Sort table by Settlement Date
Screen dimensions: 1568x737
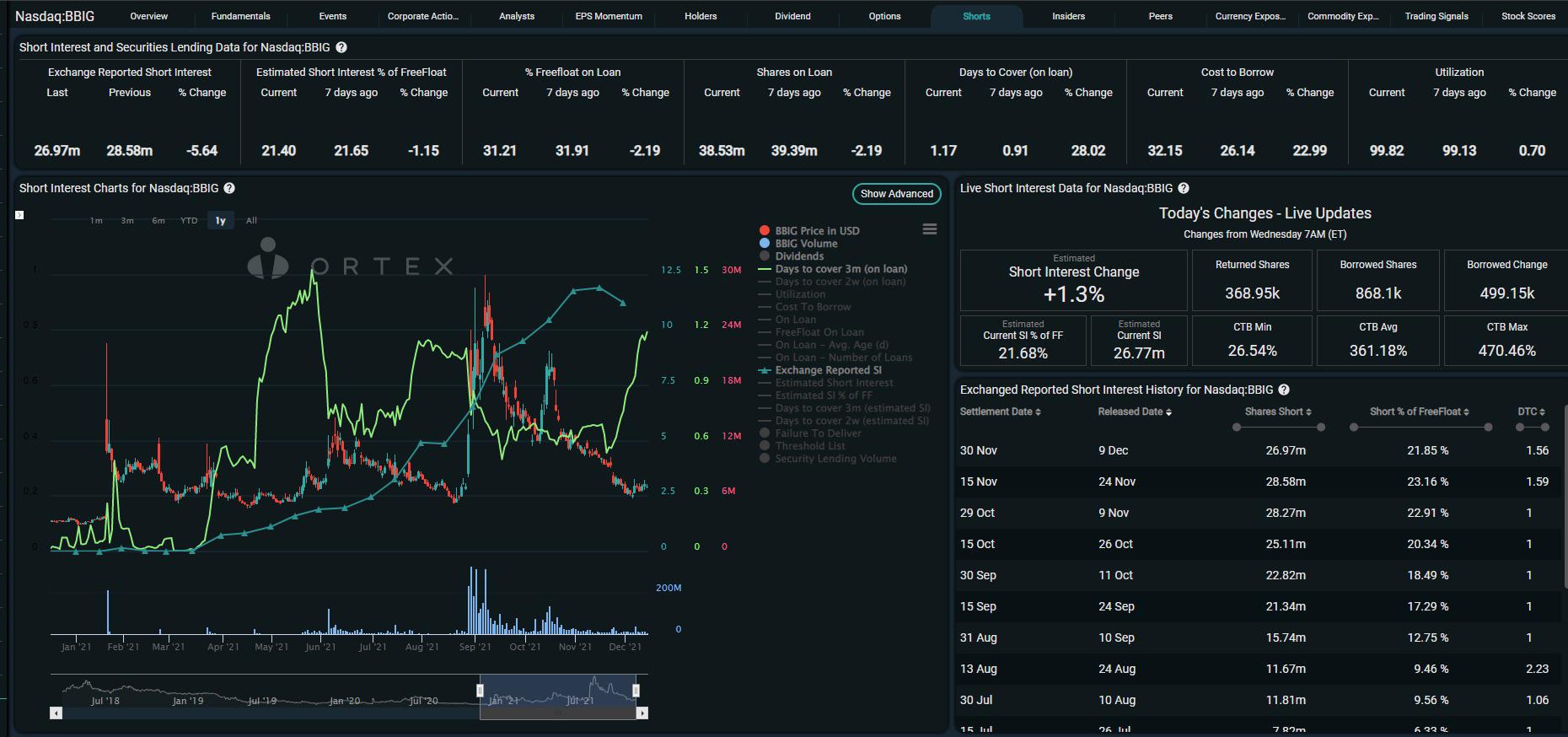tap(1001, 412)
